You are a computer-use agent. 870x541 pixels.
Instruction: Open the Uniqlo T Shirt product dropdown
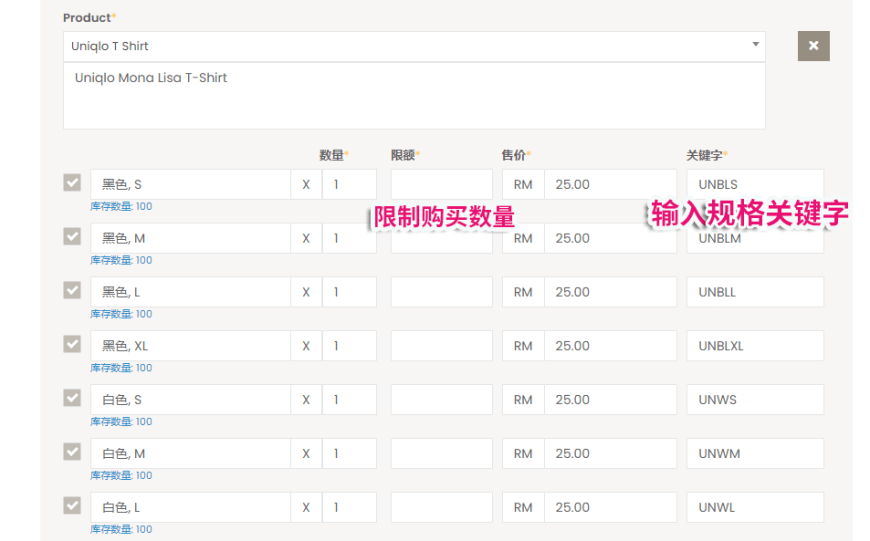pos(414,46)
